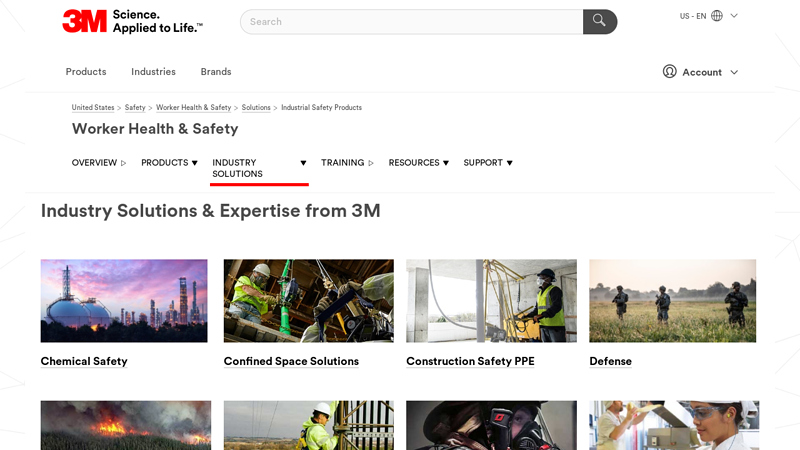This screenshot has width=800, height=450.
Task: Open the Construction Safety PPE link
Action: [x=470, y=361]
